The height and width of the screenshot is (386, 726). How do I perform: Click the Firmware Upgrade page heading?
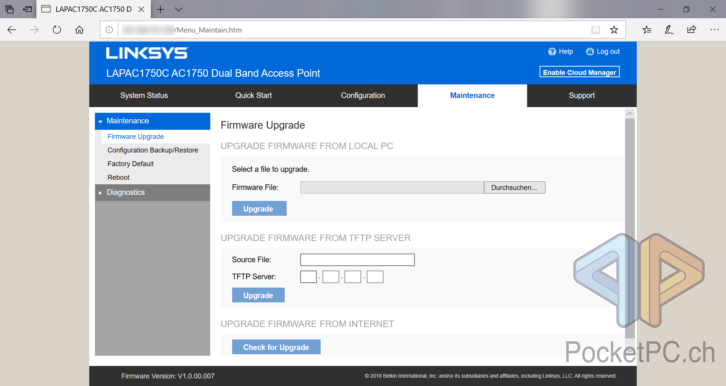[263, 125]
